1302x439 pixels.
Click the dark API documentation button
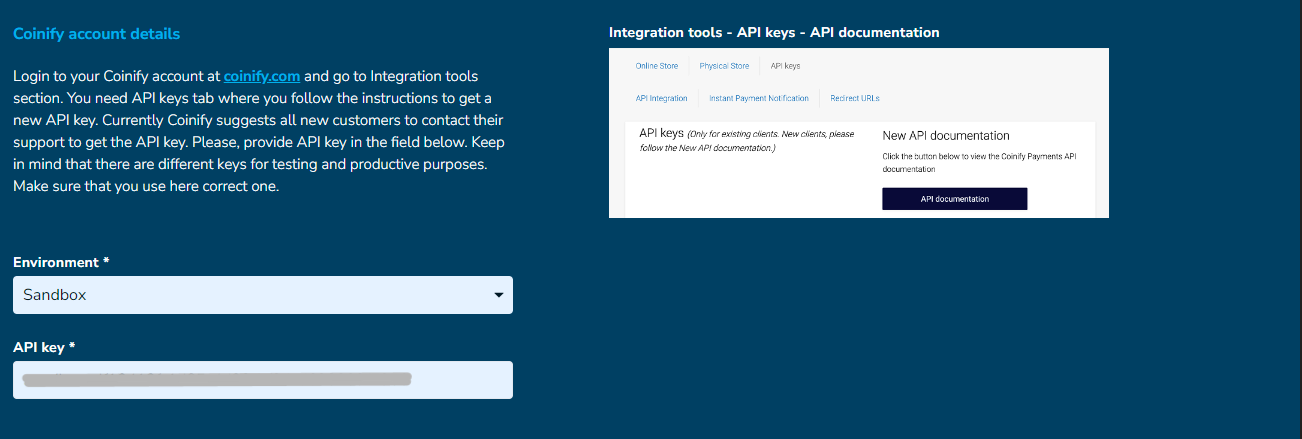955,199
